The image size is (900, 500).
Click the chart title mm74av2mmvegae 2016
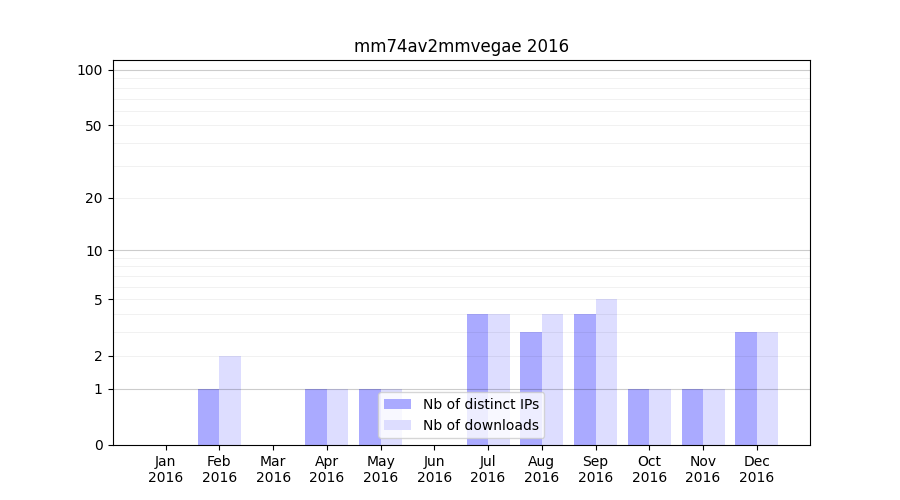pyautogui.click(x=461, y=46)
